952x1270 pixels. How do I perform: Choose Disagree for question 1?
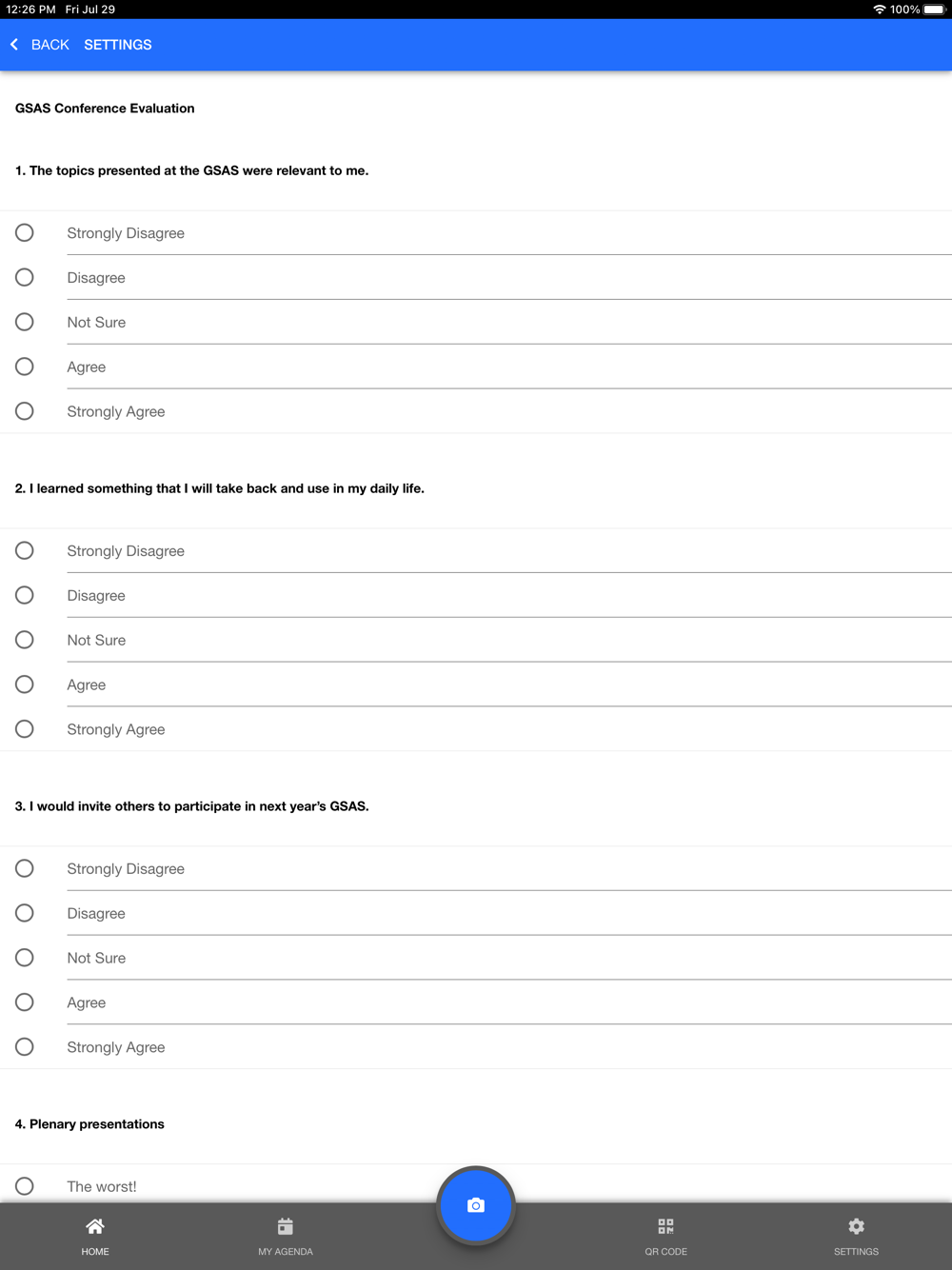[25, 278]
